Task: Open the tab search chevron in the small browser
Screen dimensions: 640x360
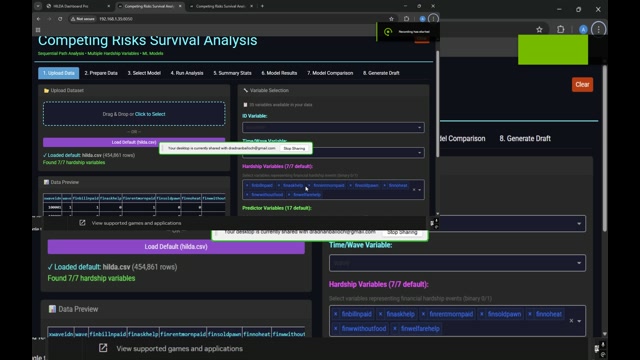Action: click(38, 6)
